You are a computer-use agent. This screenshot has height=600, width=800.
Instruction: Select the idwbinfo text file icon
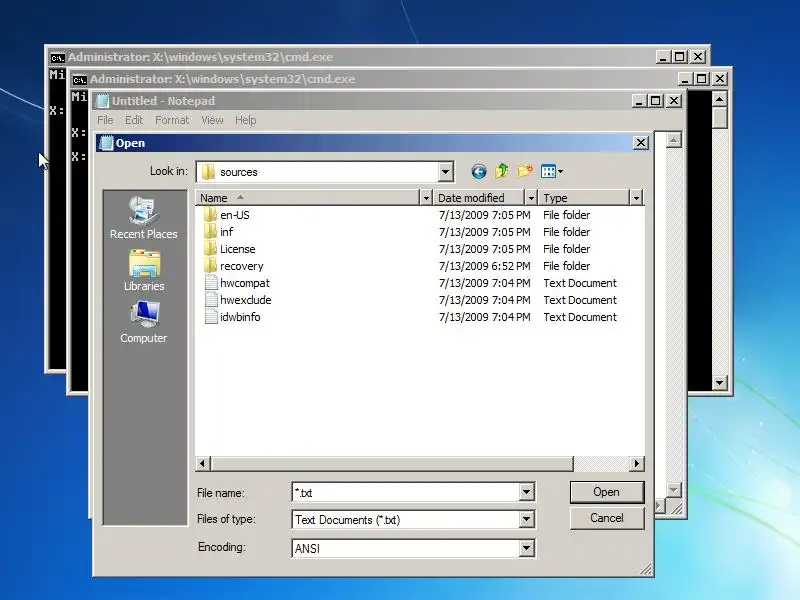211,317
